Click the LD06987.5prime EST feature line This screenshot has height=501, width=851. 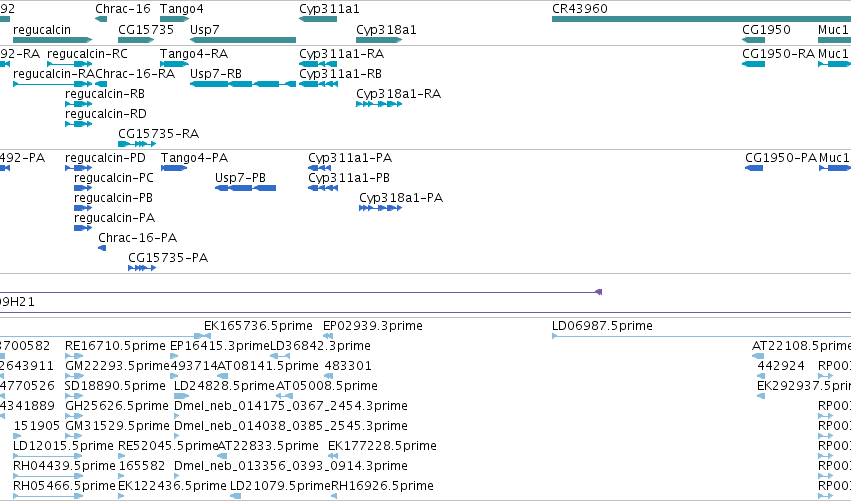click(701, 336)
